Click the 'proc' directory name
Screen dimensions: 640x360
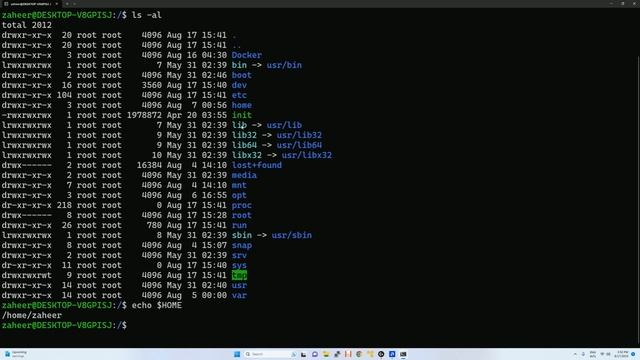[x=242, y=205]
